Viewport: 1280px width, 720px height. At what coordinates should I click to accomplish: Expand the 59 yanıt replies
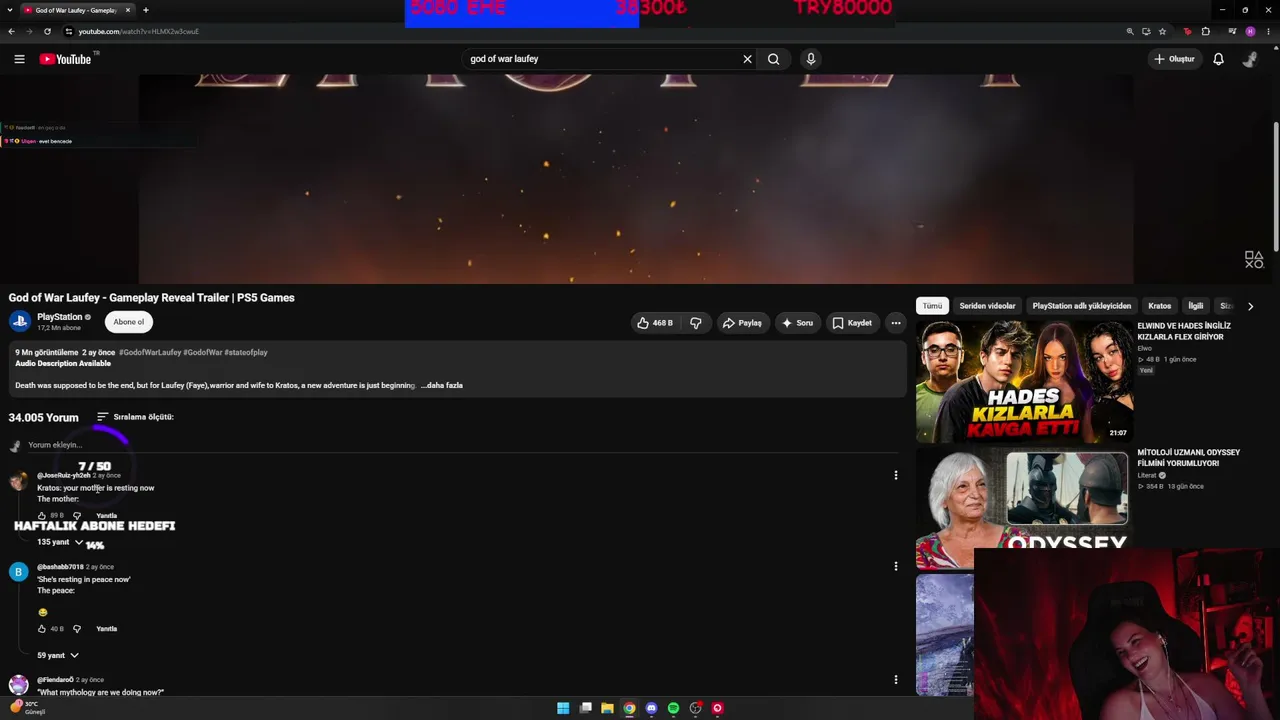58,655
